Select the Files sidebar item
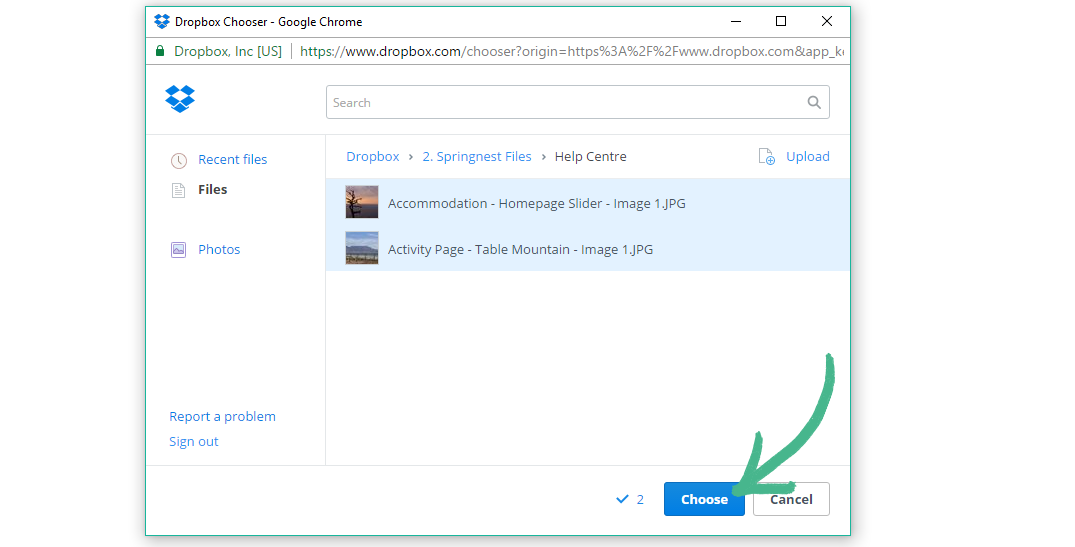Viewport: 1075px width, 547px height. [x=212, y=190]
